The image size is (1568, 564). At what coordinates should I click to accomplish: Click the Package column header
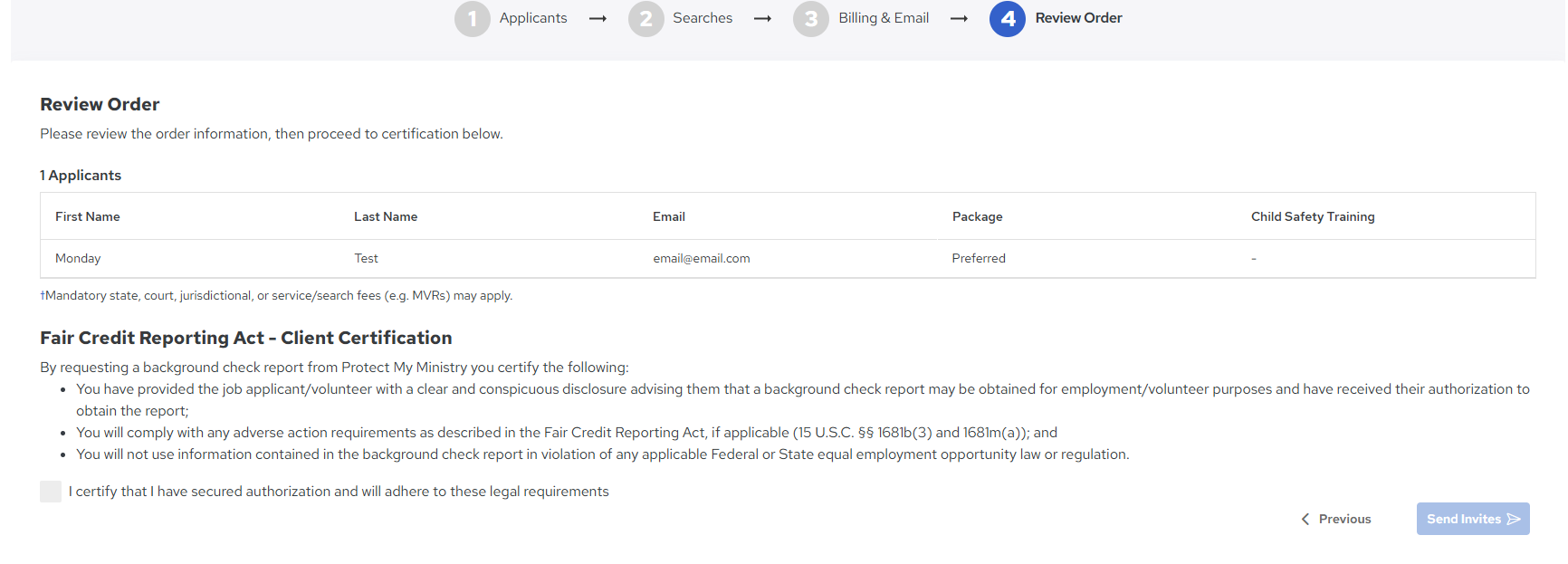(977, 216)
